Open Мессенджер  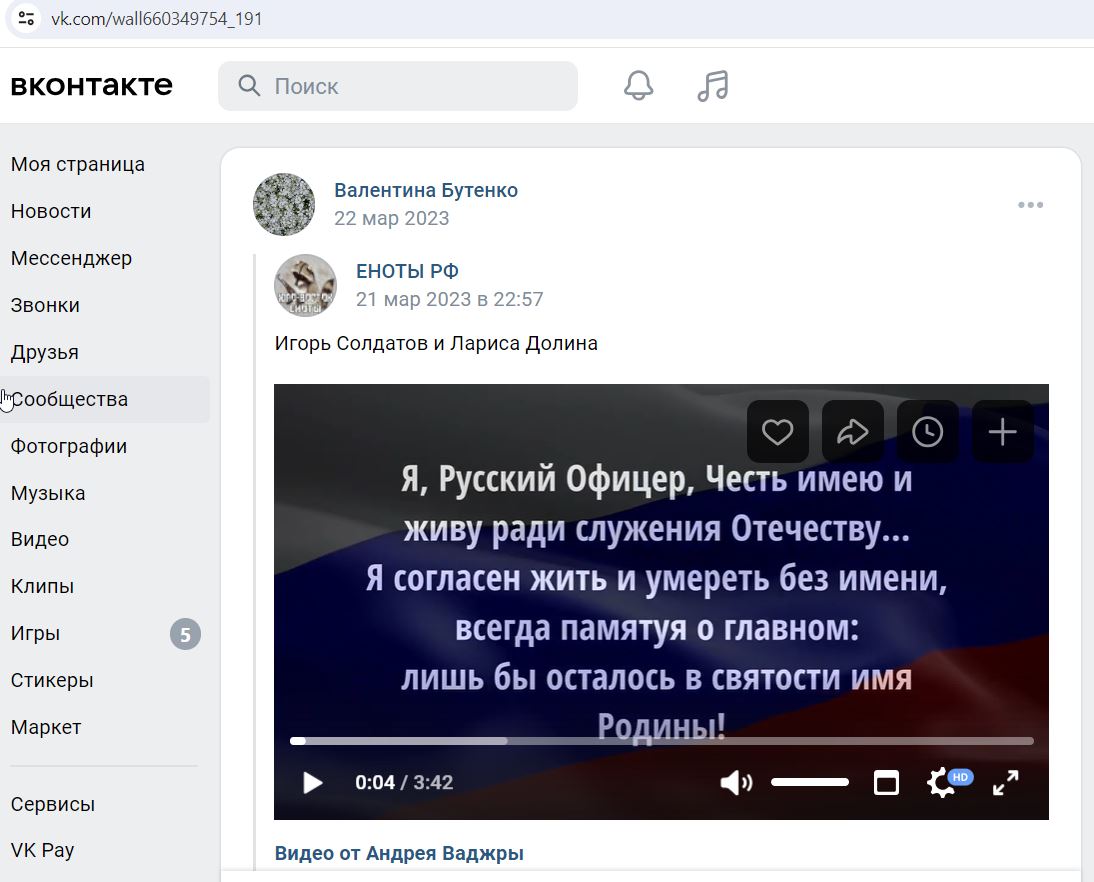[x=71, y=258]
